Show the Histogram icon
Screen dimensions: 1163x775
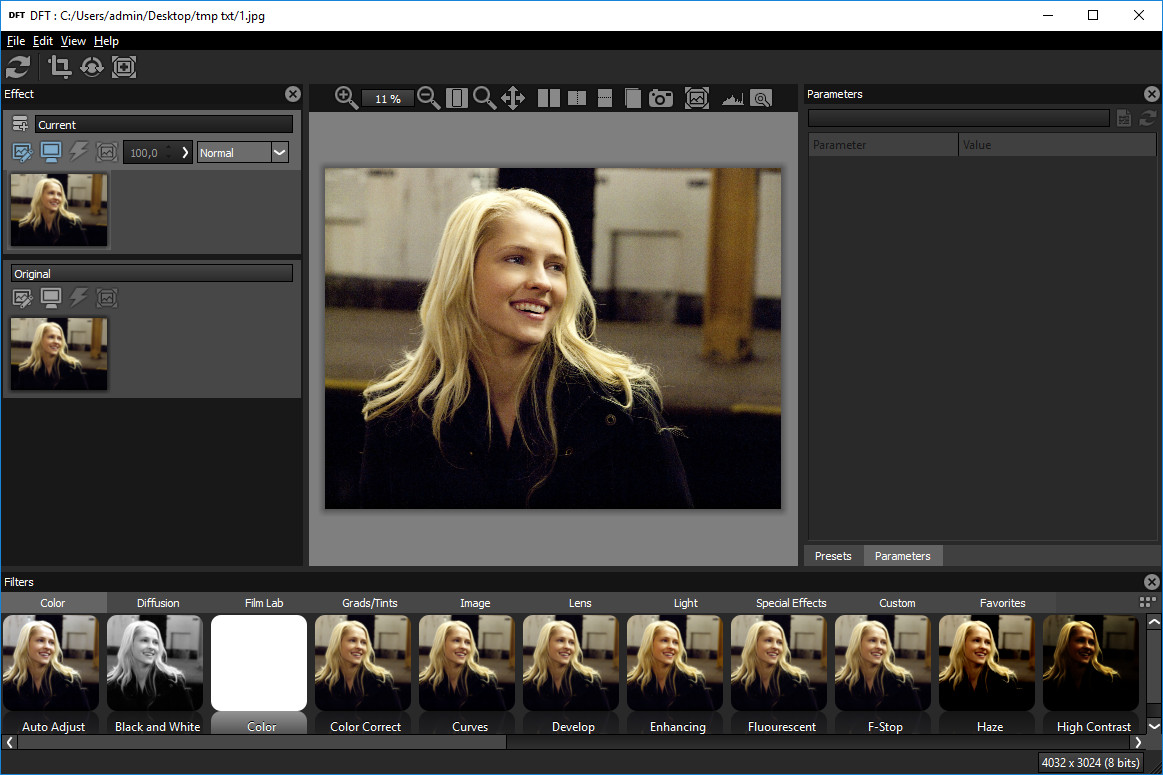pos(733,98)
